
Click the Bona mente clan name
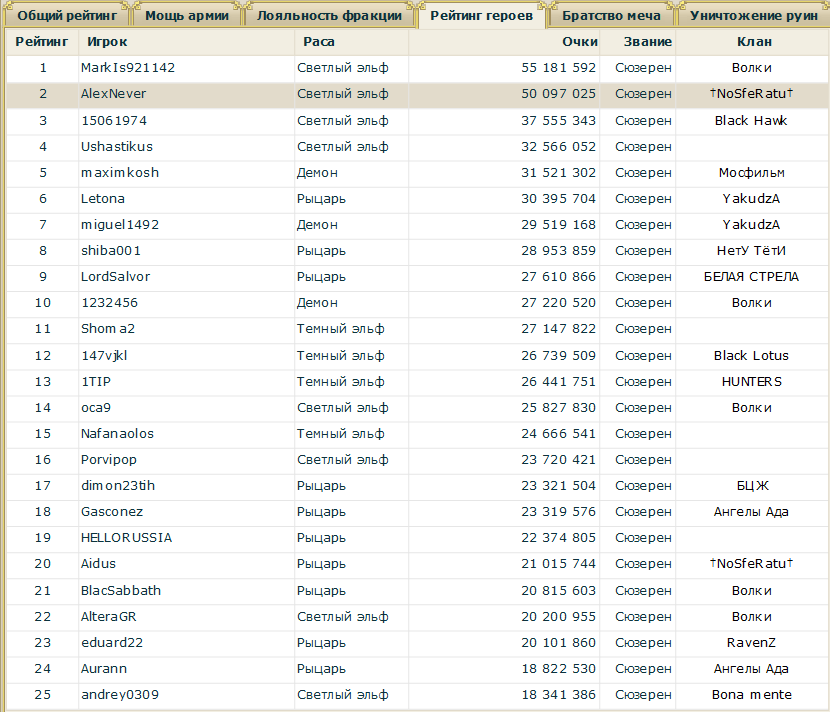[751, 695]
